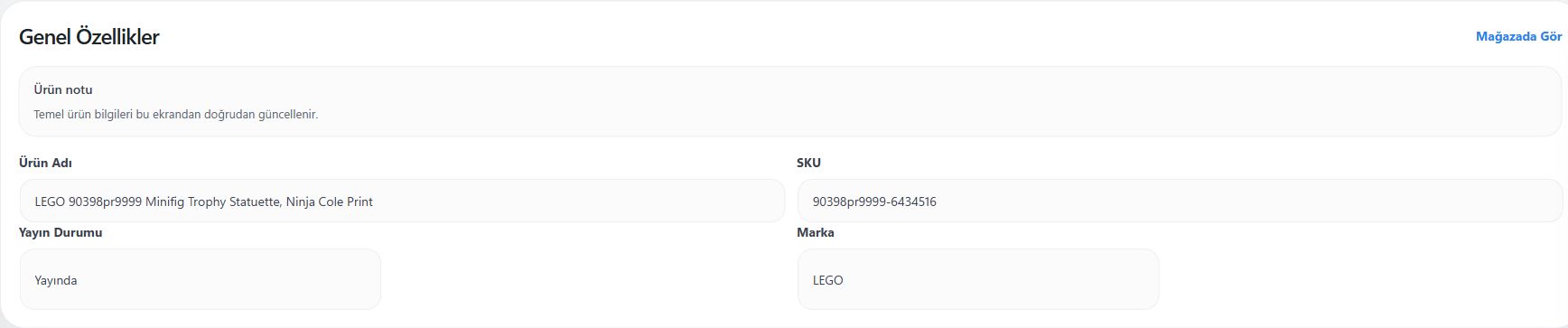Click the Ürün Adı field label
This screenshot has width=1568, height=328.
click(x=45, y=163)
